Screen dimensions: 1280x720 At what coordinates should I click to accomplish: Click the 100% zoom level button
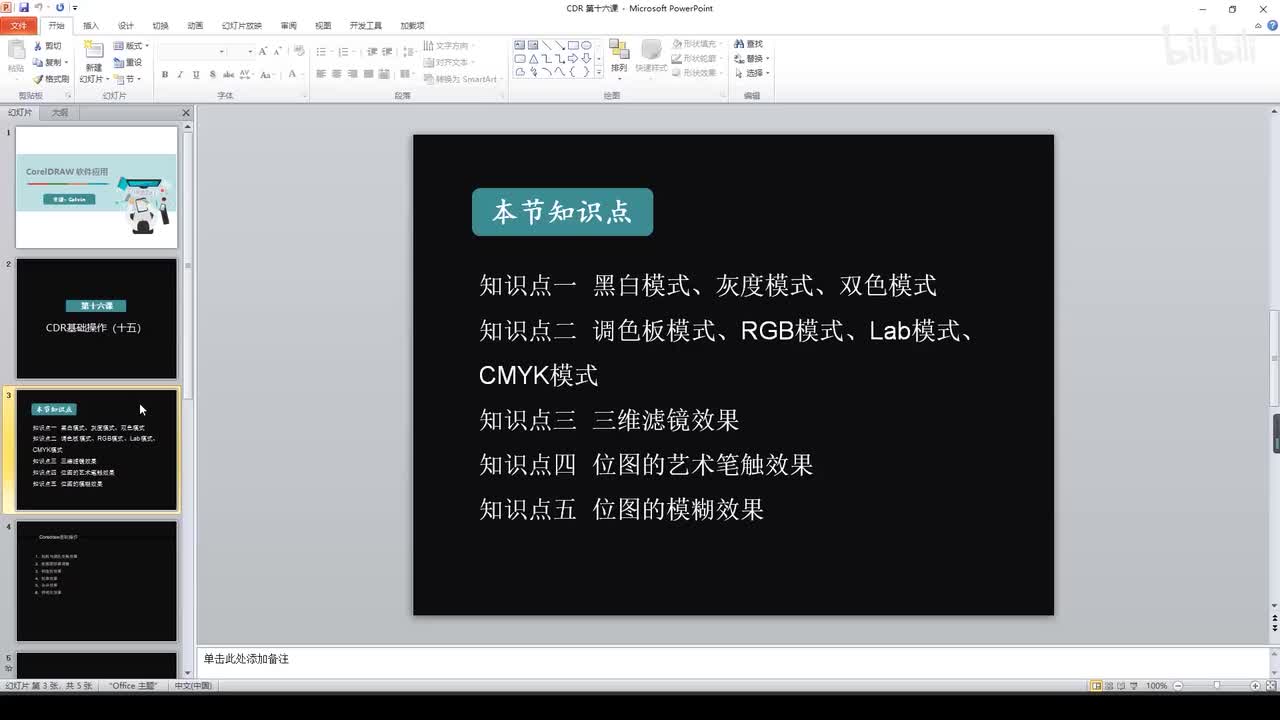(1156, 686)
